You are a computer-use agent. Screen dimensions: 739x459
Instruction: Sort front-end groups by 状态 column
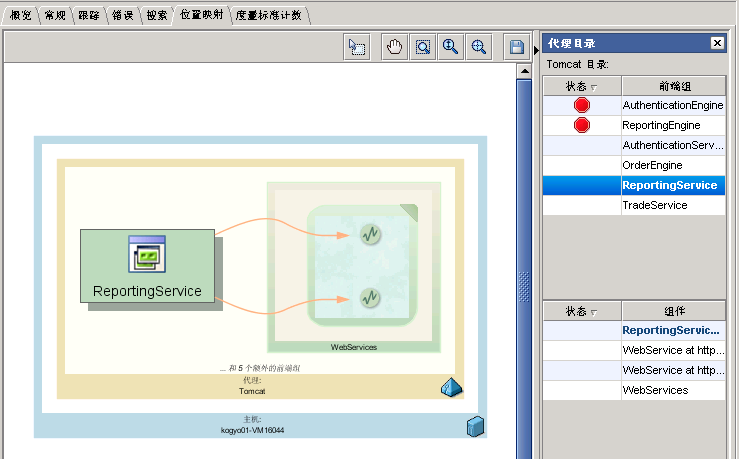(582, 86)
